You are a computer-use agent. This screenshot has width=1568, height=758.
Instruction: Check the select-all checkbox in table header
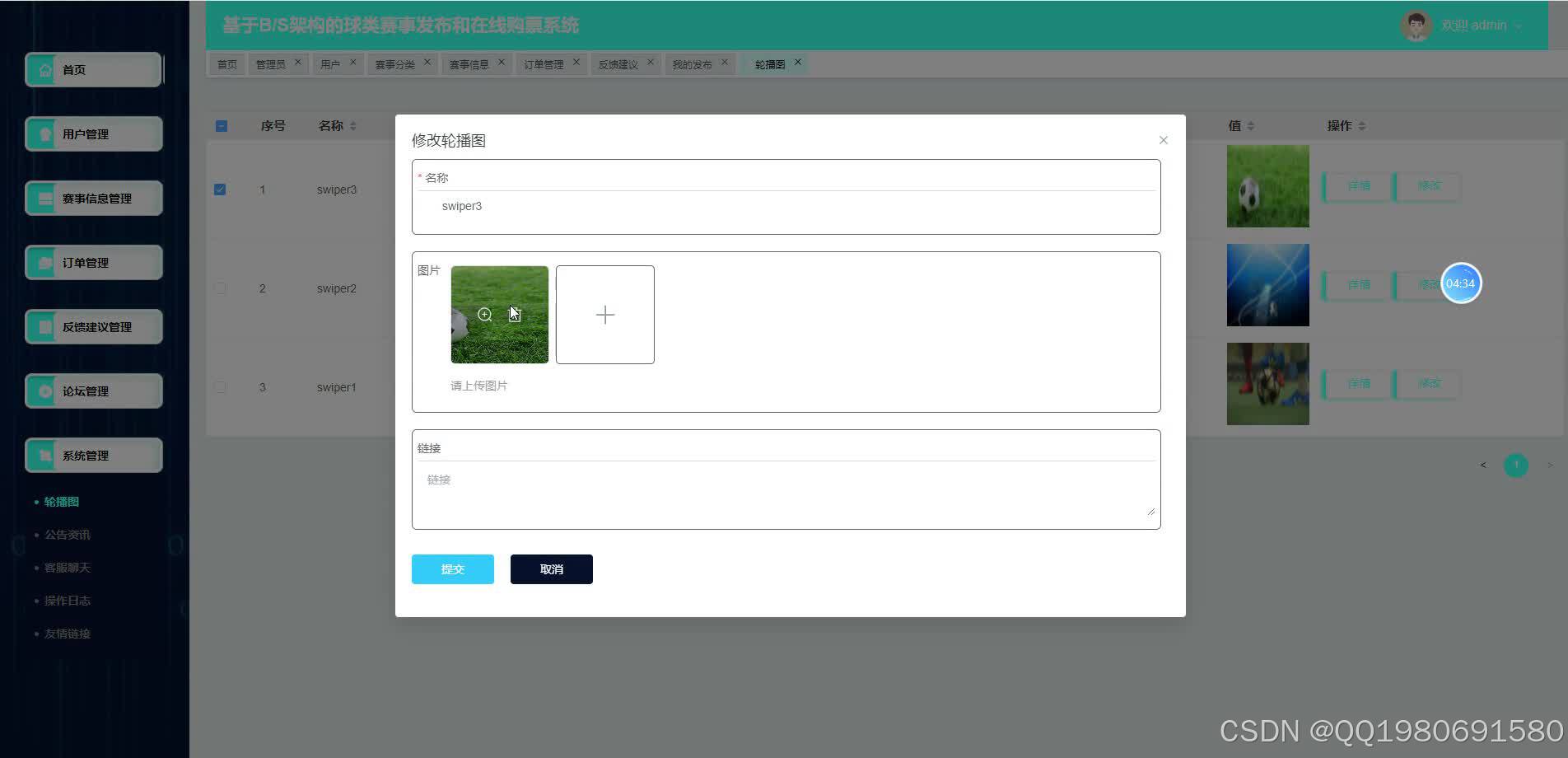pos(220,125)
